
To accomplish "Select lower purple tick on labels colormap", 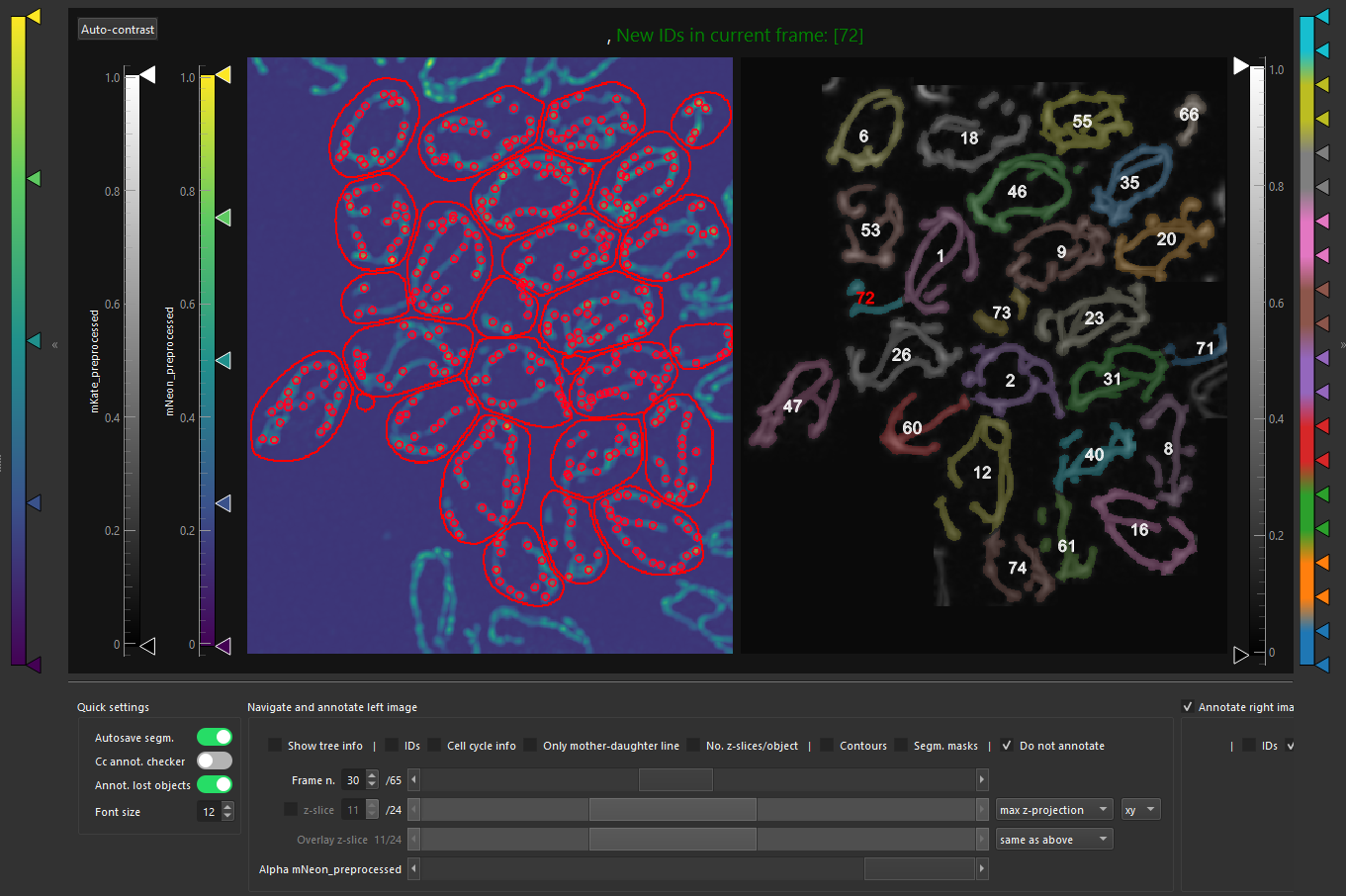I will tap(1322, 392).
